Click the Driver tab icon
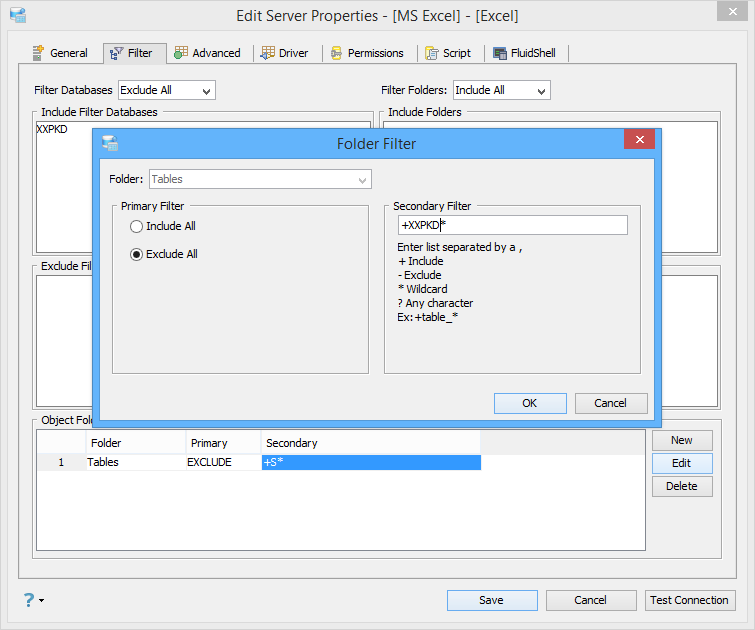The width and height of the screenshot is (755, 630). [x=267, y=52]
